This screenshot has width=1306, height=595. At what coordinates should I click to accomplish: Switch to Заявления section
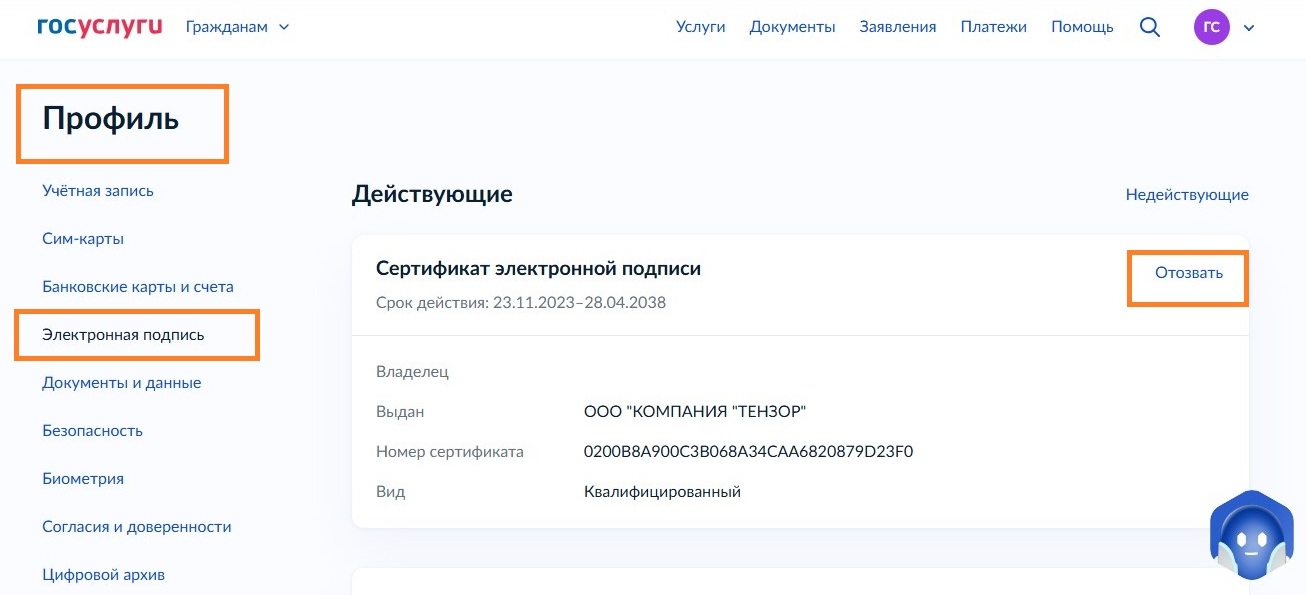point(897,27)
